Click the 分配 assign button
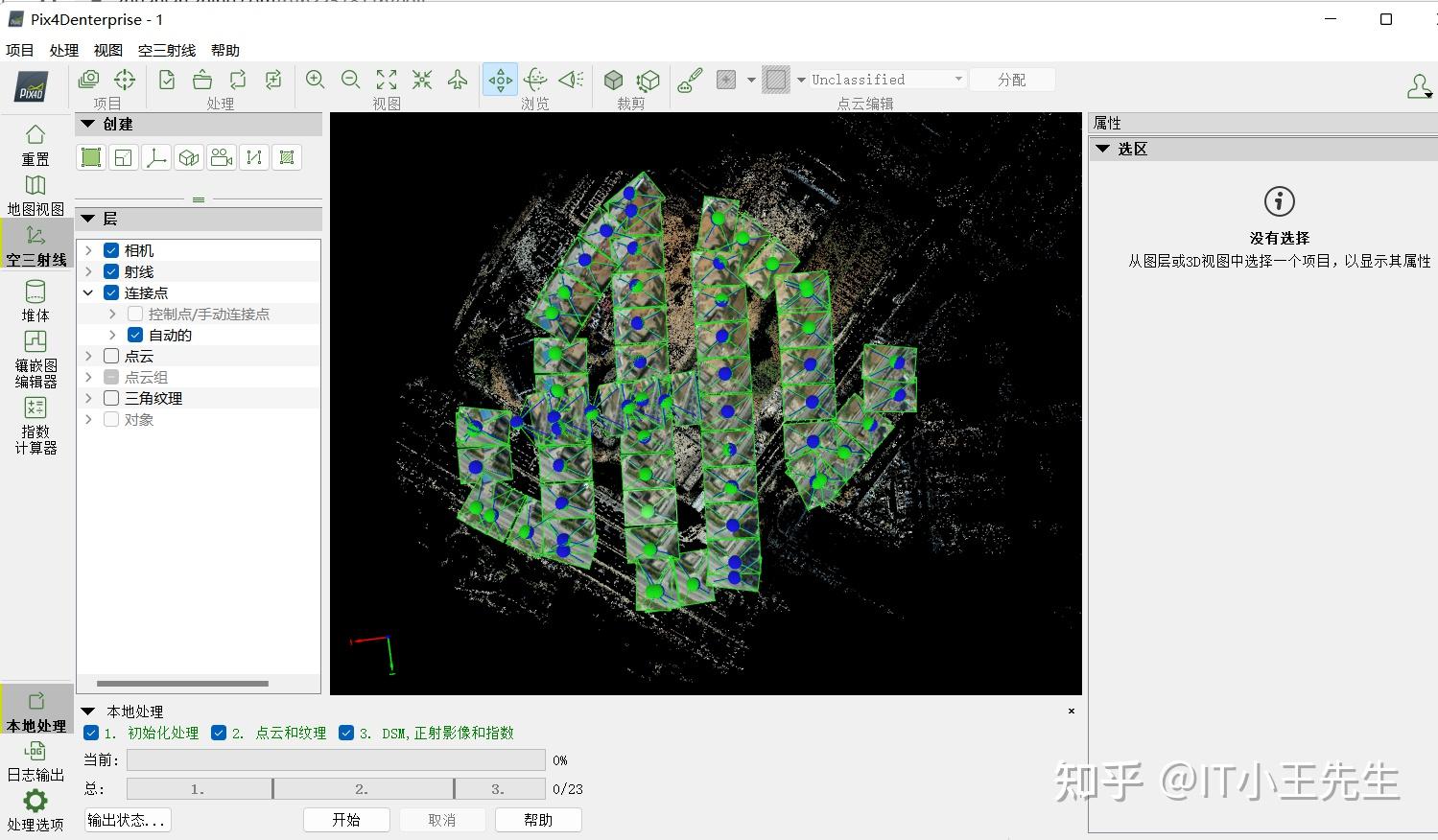 pyautogui.click(x=1012, y=79)
